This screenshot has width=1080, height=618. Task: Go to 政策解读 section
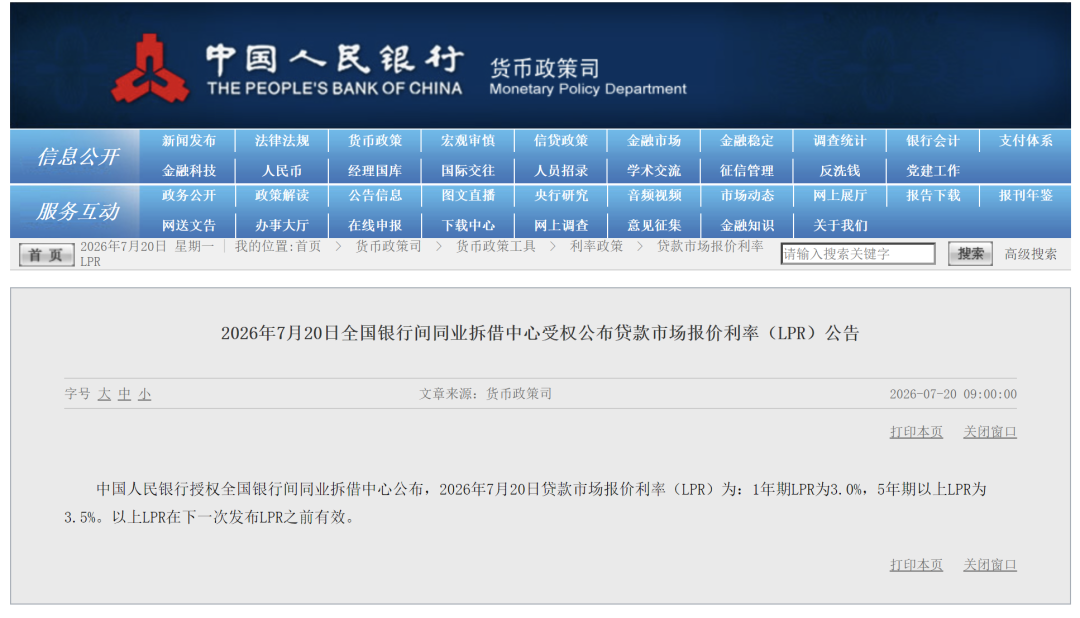[x=282, y=196]
